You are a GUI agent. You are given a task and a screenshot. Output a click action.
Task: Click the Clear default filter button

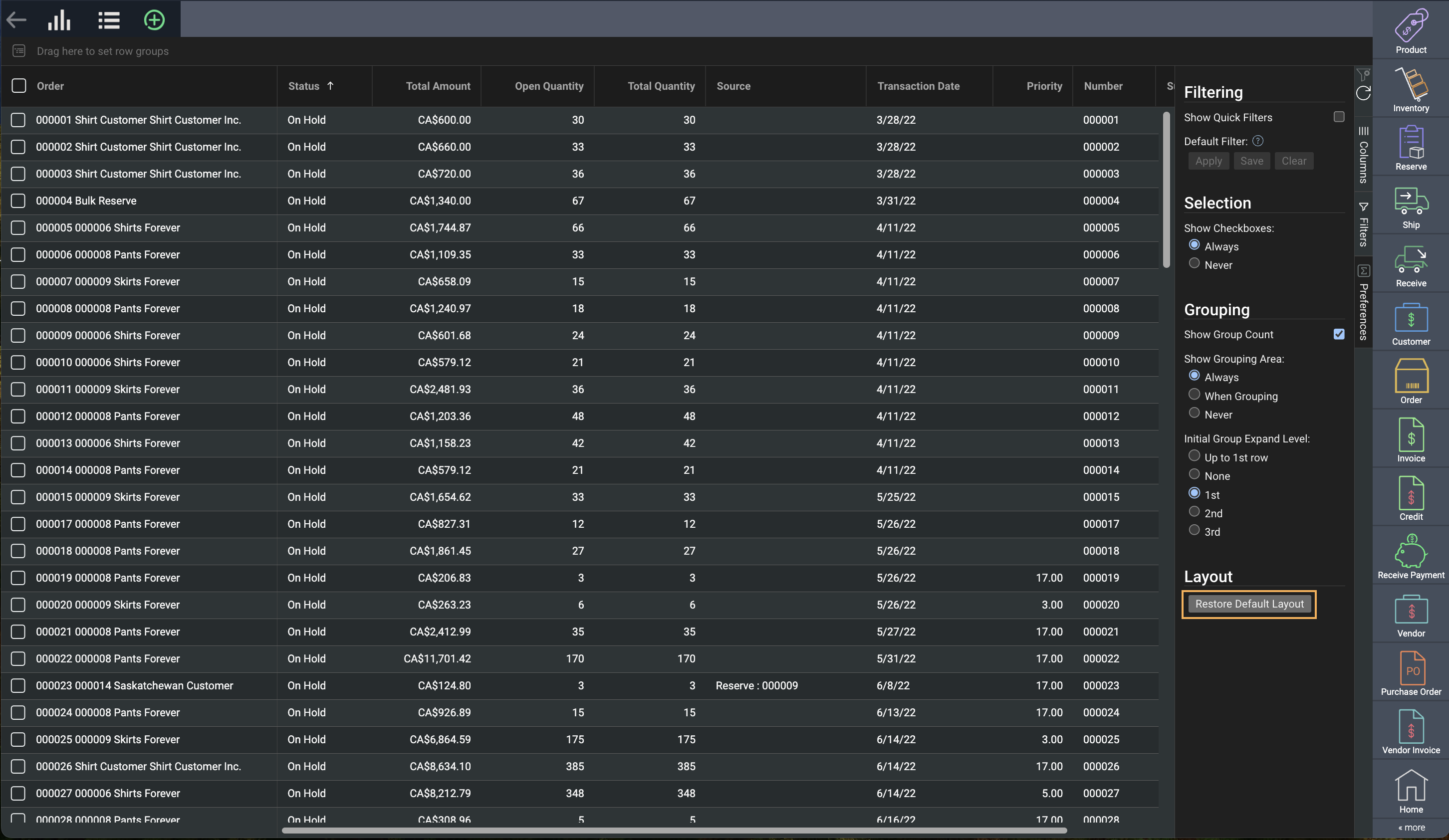1293,161
